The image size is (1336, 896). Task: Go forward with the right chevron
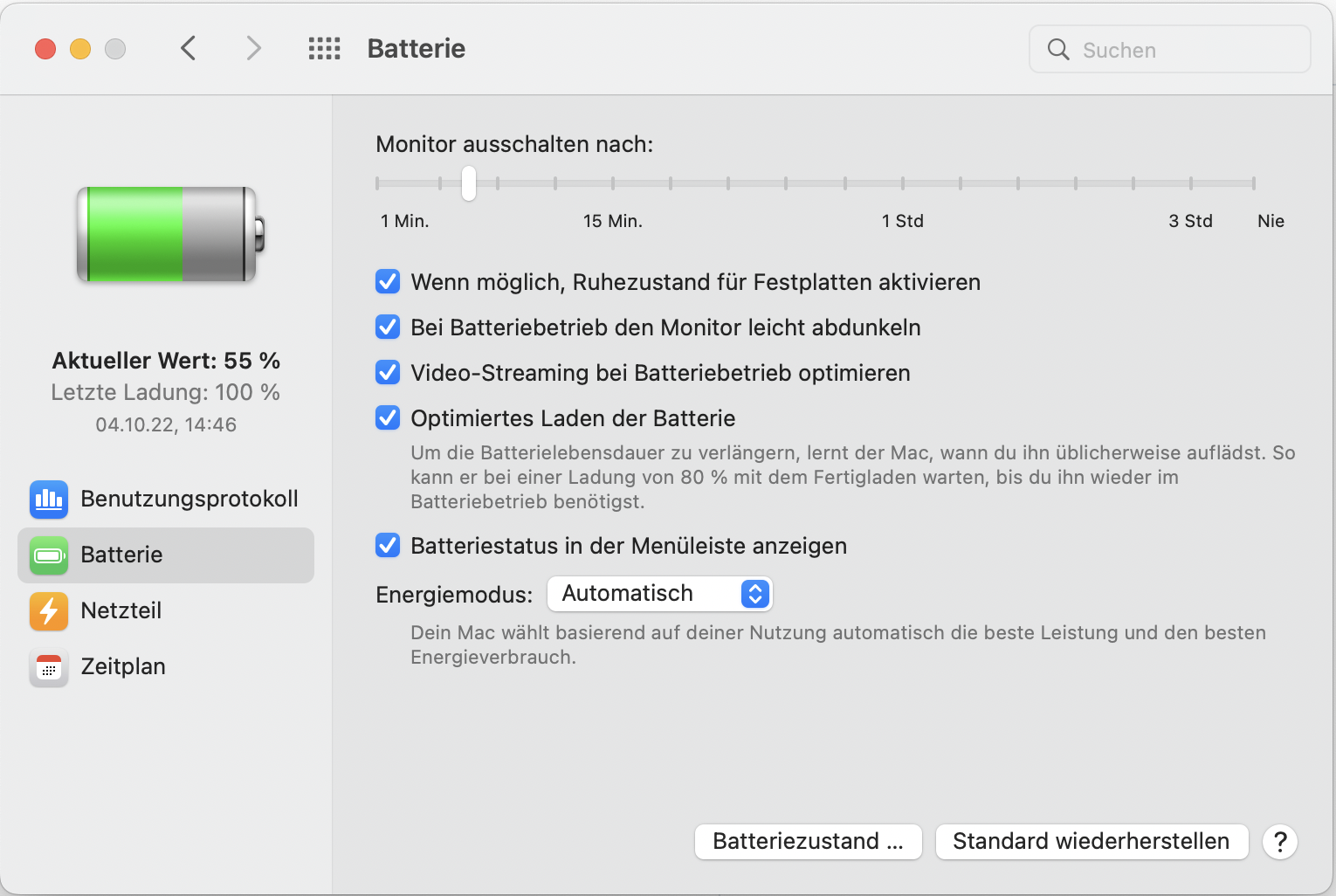[253, 49]
